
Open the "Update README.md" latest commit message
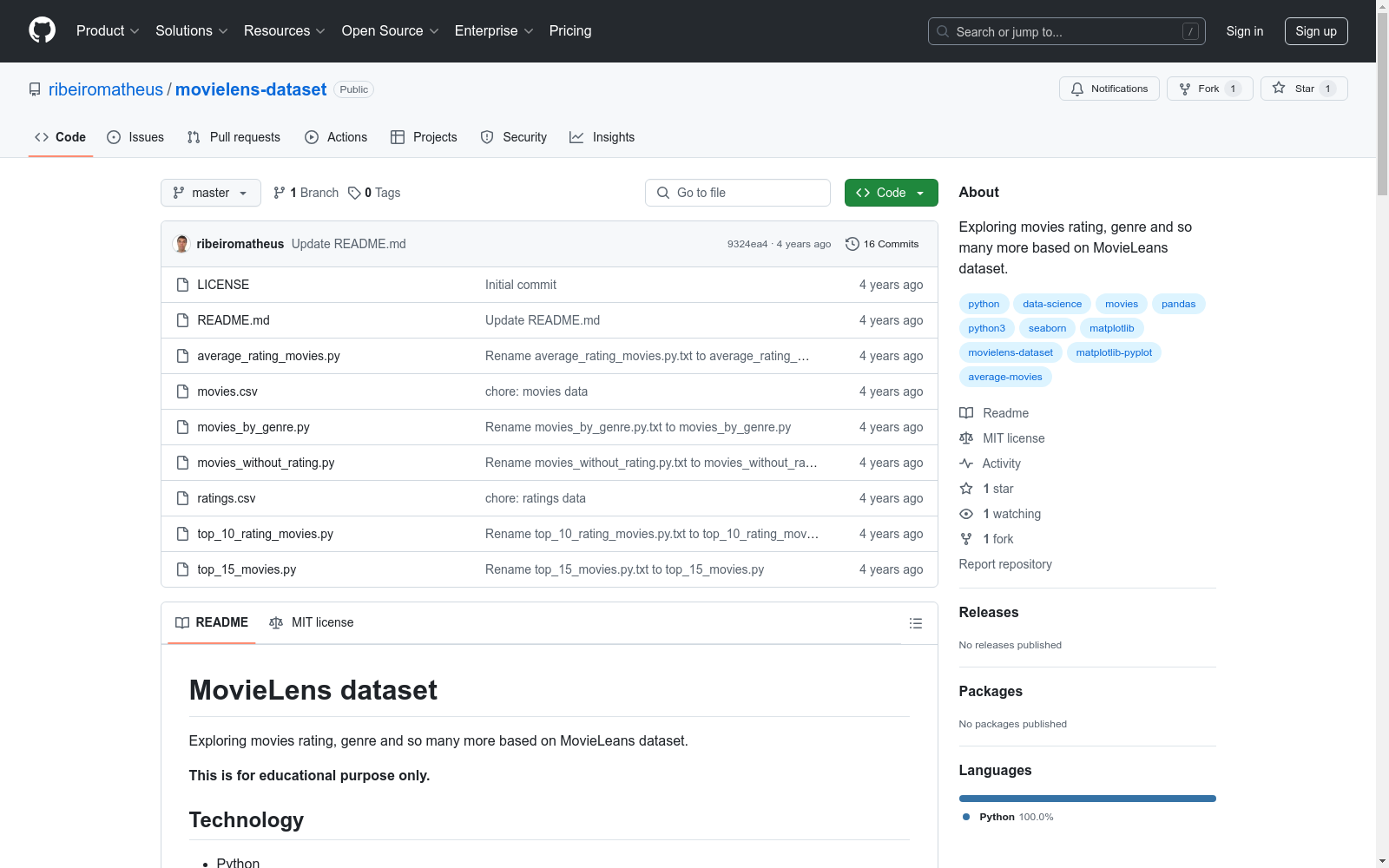point(349,244)
